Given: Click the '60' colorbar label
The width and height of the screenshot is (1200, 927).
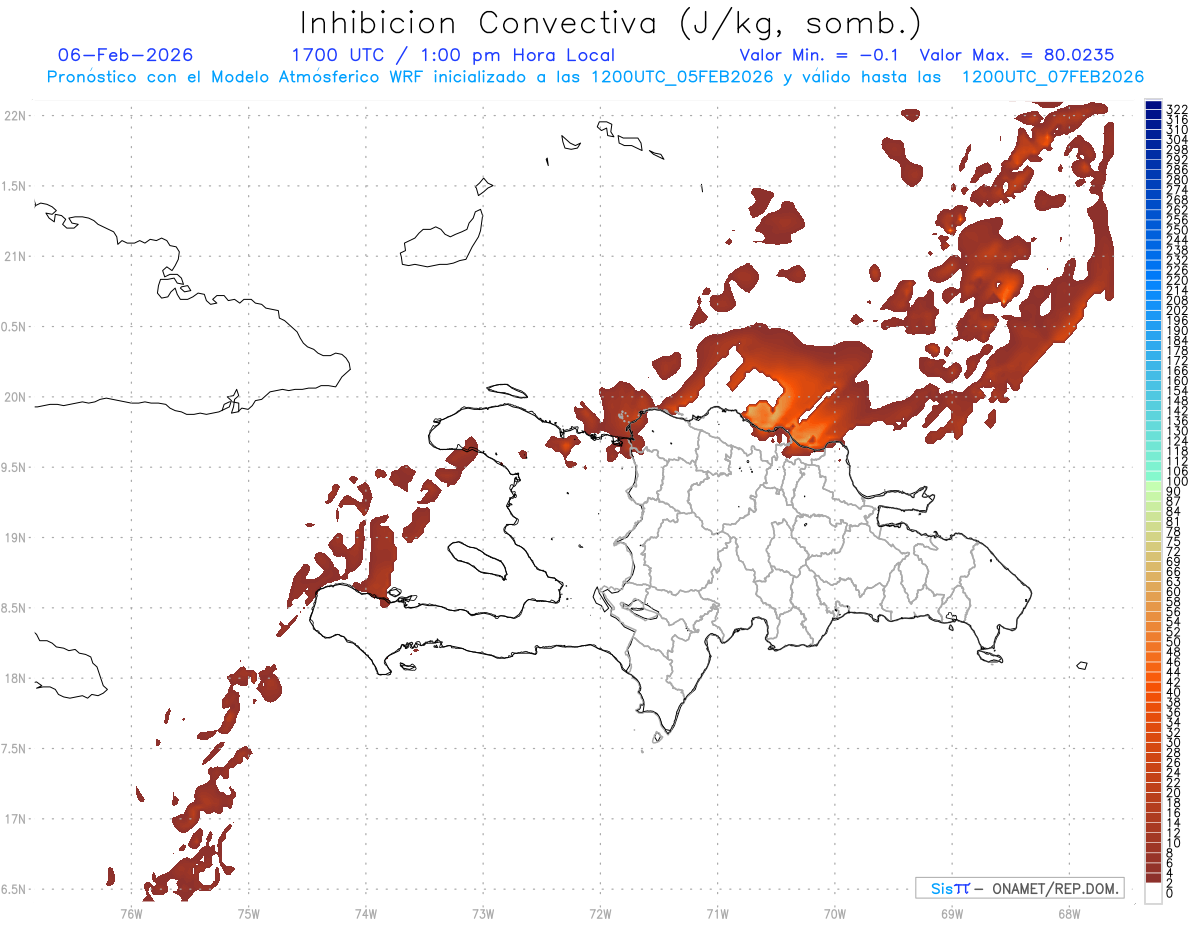Looking at the screenshot, I should coord(1173,591).
